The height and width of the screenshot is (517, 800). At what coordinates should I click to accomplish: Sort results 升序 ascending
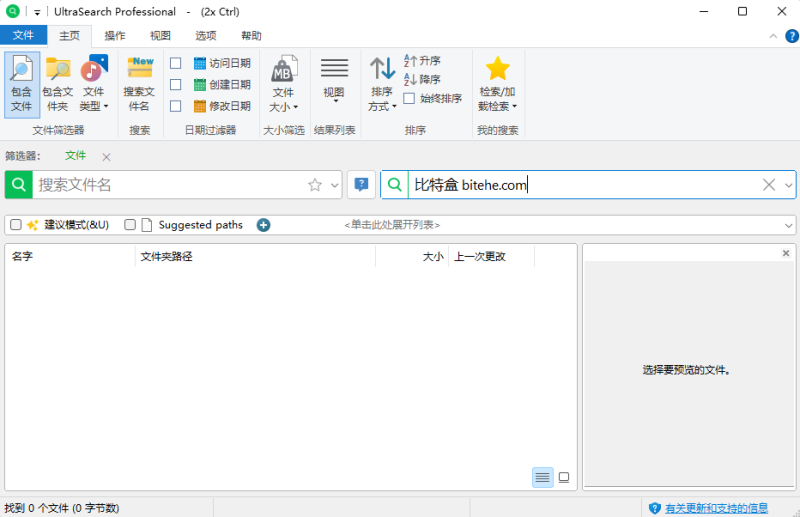tap(422, 61)
